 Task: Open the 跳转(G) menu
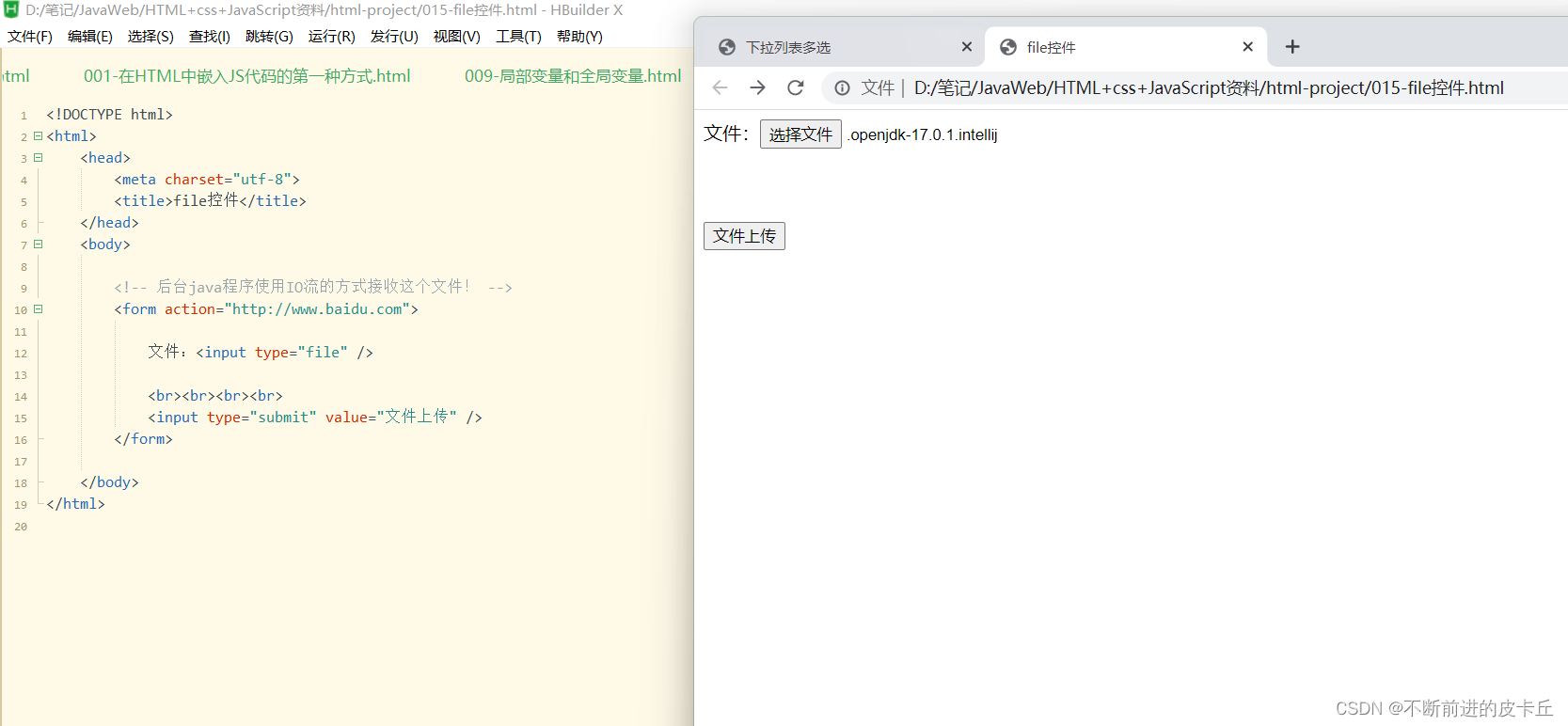[x=269, y=37]
